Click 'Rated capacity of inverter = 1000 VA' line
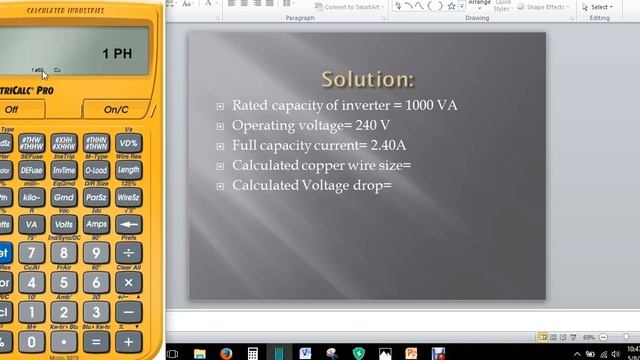This screenshot has height=360, width=640. [344, 105]
